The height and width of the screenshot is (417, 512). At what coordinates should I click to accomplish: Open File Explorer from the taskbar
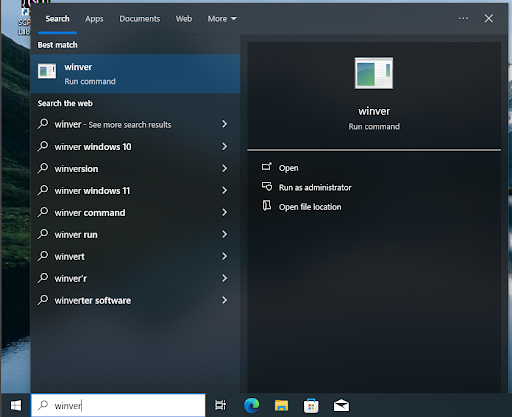click(x=281, y=406)
